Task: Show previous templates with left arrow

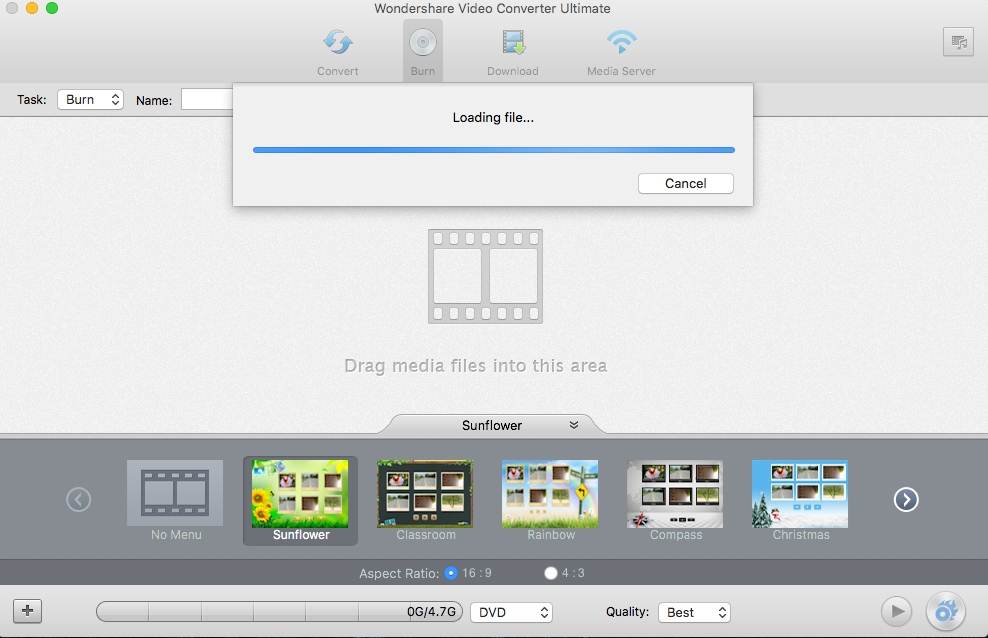Action: pyautogui.click(x=79, y=499)
